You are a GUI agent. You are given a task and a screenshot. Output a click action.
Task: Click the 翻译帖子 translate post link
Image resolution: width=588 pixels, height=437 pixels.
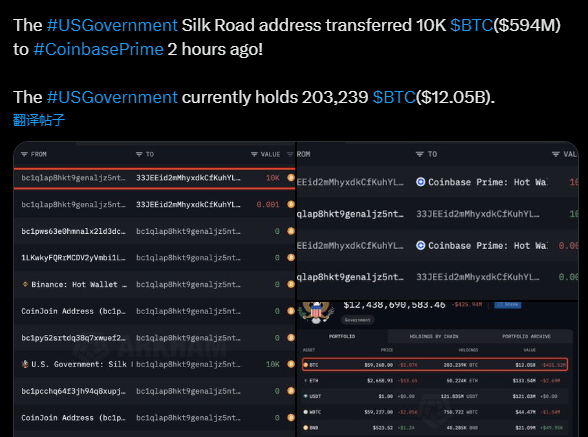[x=39, y=120]
